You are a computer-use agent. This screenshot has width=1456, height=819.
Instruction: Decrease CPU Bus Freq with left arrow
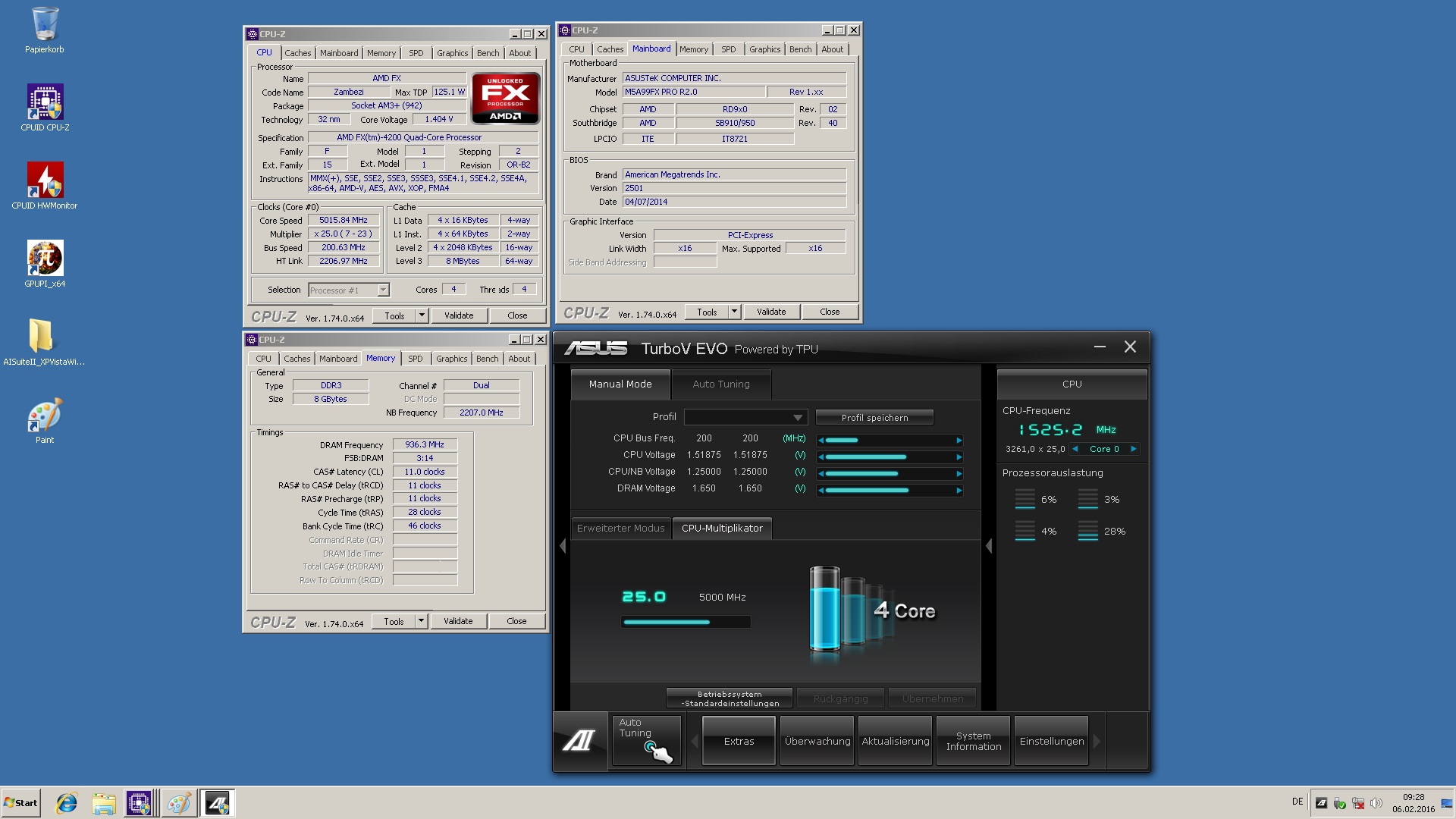tap(821, 441)
